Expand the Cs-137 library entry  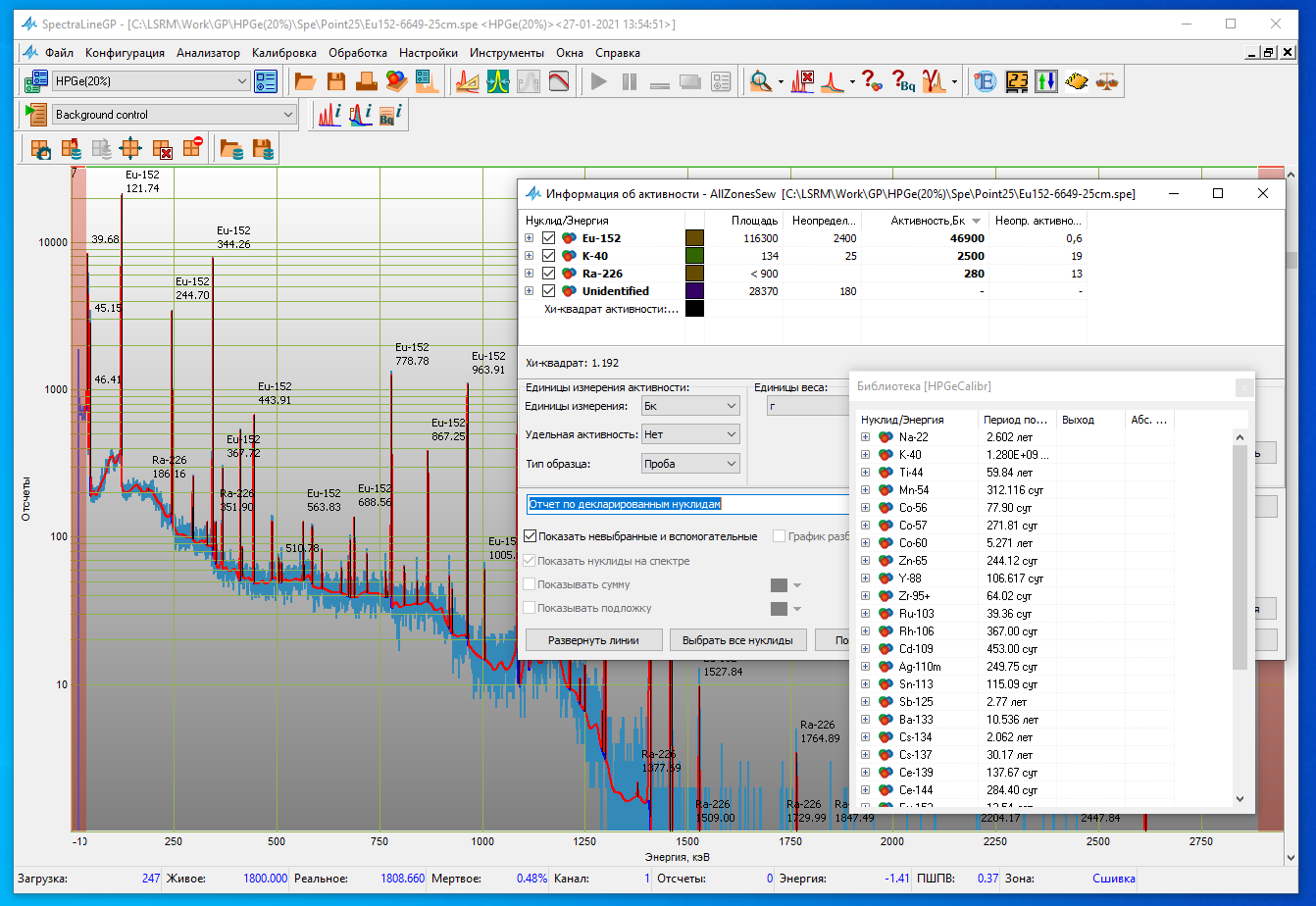point(865,755)
